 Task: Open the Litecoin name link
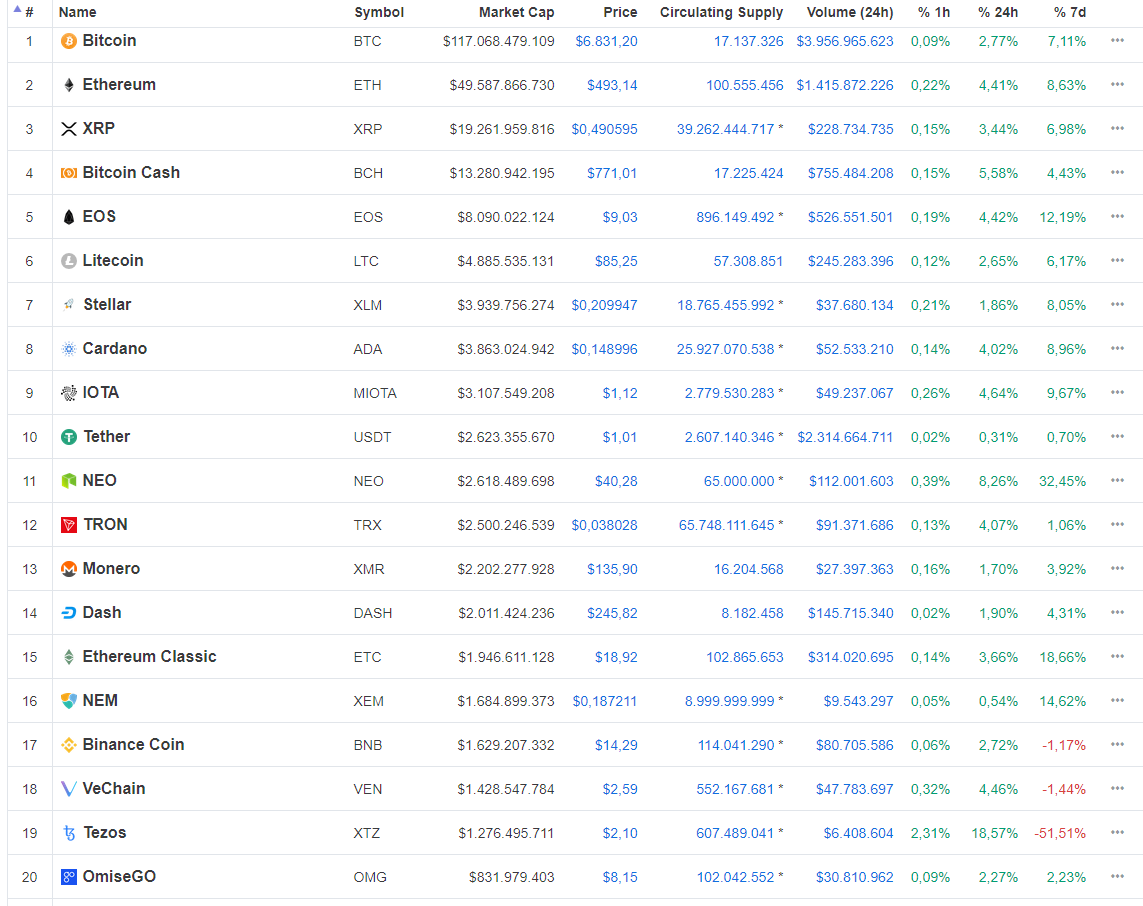point(113,261)
